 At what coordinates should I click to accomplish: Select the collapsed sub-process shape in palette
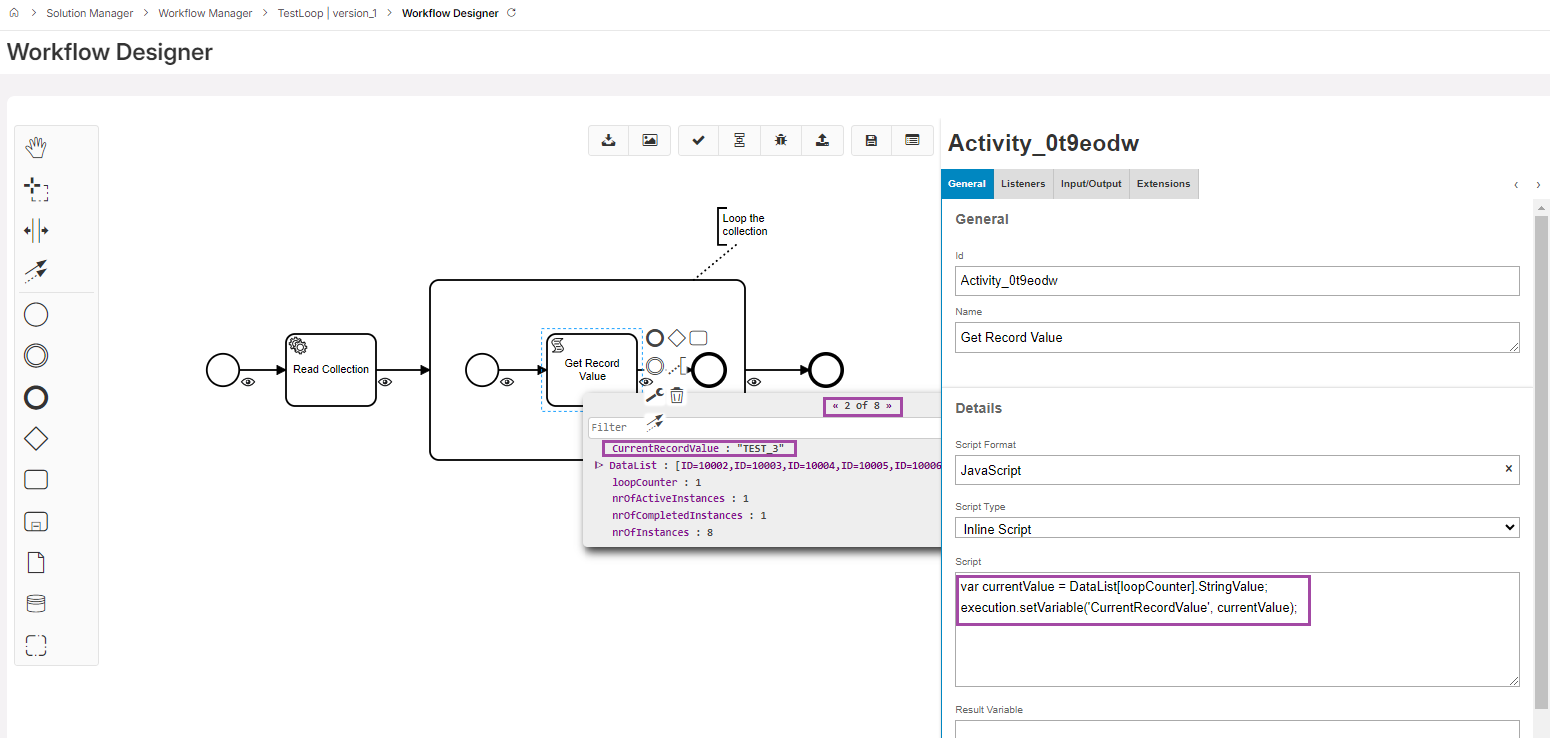point(36,521)
